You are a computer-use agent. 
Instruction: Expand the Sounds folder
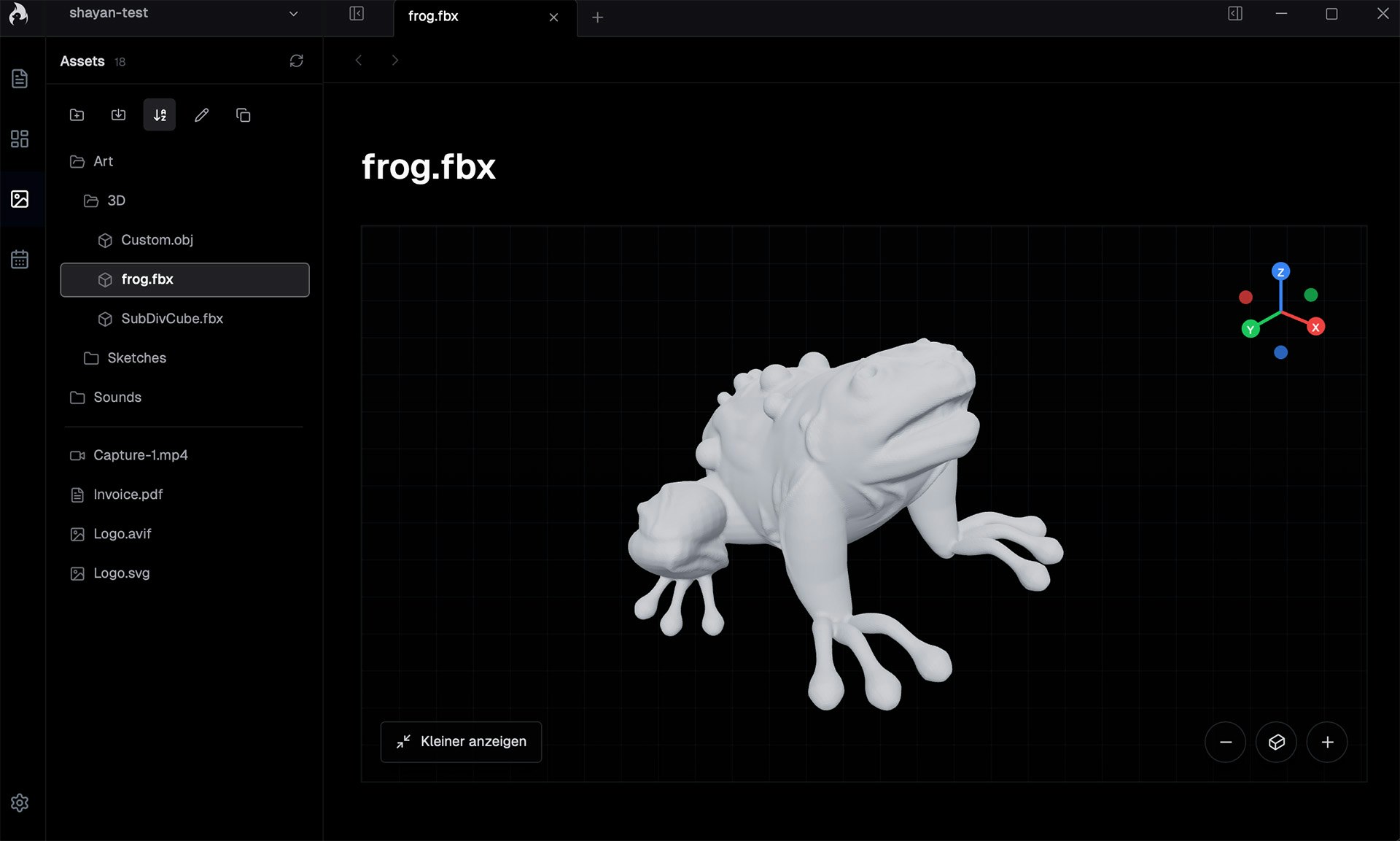[185, 398]
